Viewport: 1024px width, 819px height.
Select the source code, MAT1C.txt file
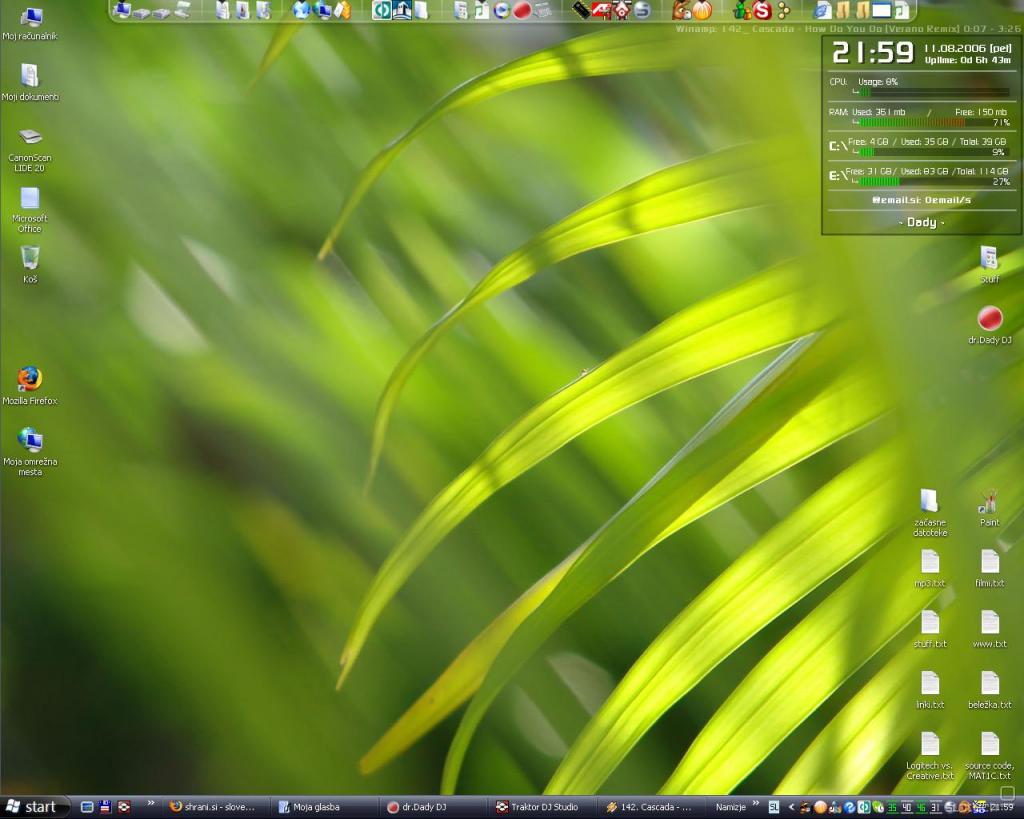989,756
